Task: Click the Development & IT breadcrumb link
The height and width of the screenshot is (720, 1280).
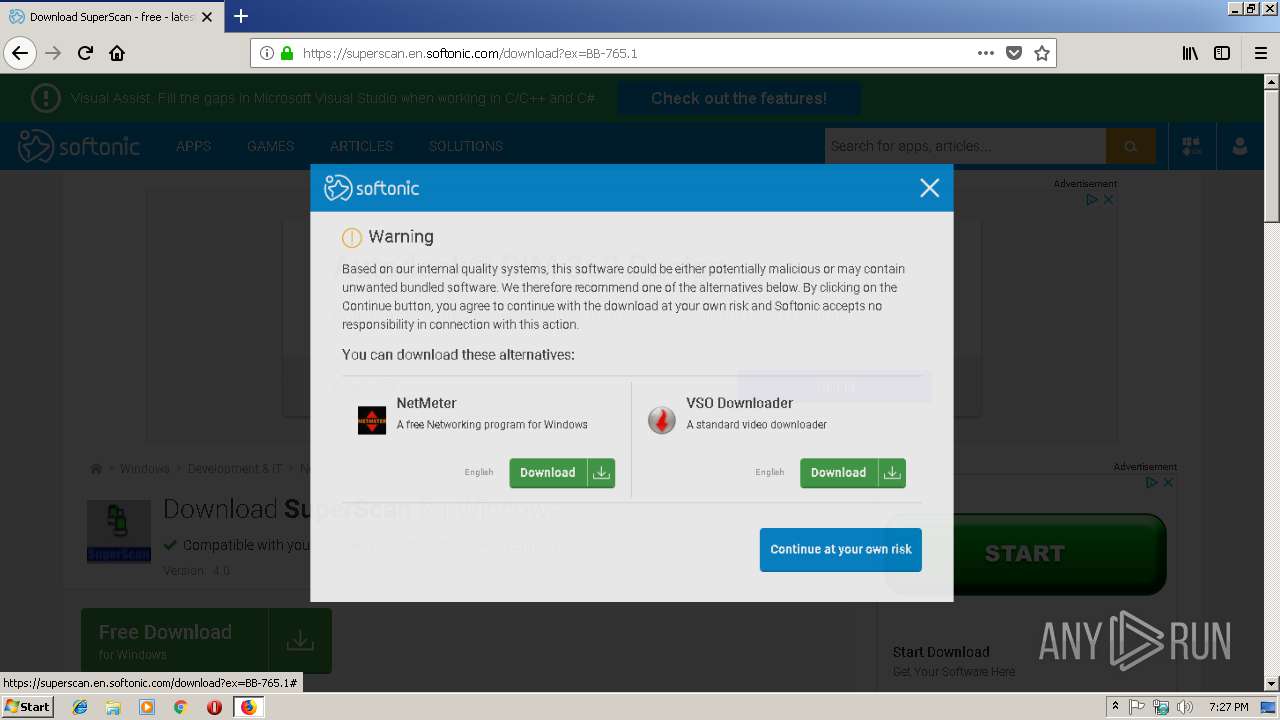Action: pyautogui.click(x=235, y=468)
